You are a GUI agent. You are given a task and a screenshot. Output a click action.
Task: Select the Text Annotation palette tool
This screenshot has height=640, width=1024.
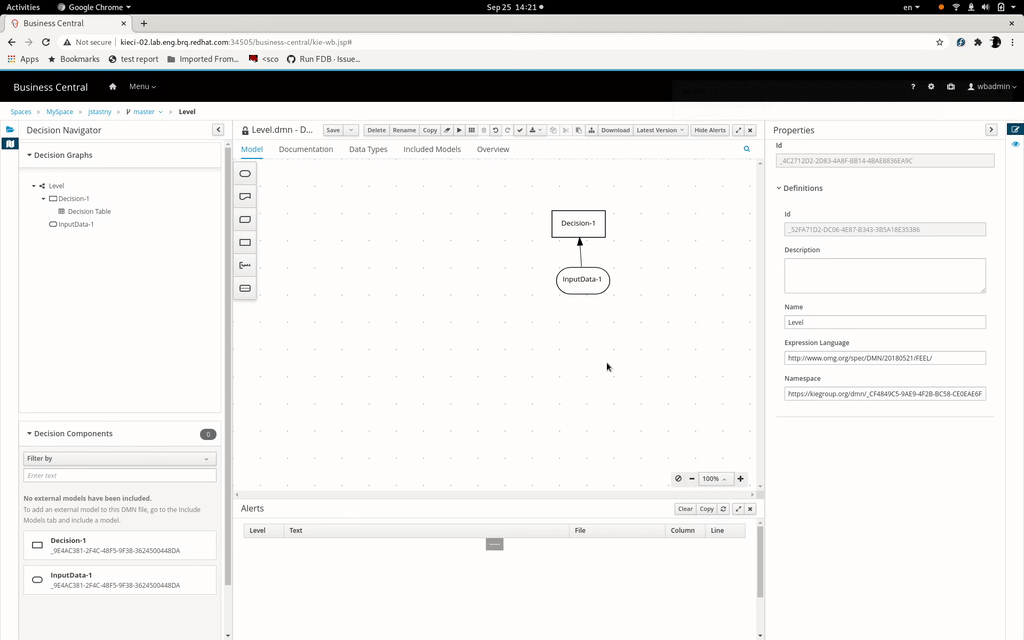click(x=245, y=266)
